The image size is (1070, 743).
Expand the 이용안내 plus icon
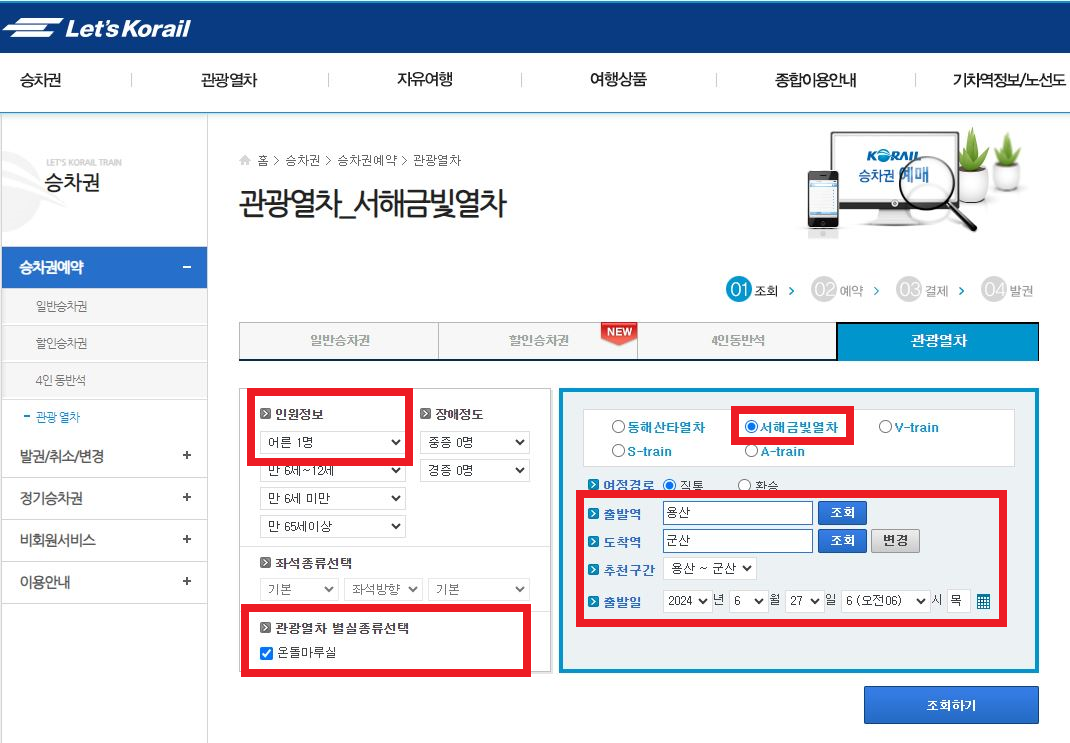point(187,581)
